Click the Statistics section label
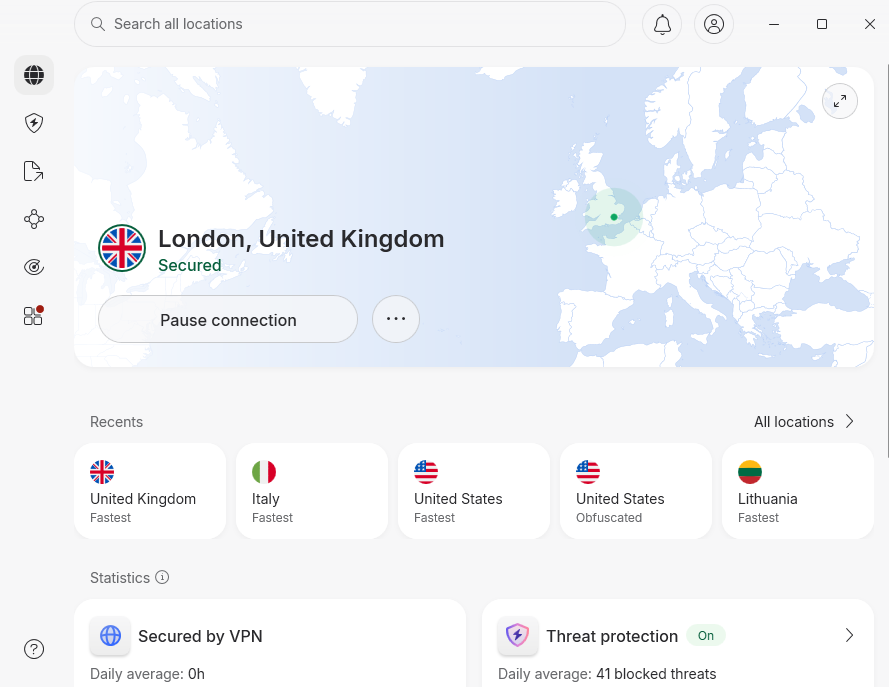889x687 pixels. [x=120, y=578]
